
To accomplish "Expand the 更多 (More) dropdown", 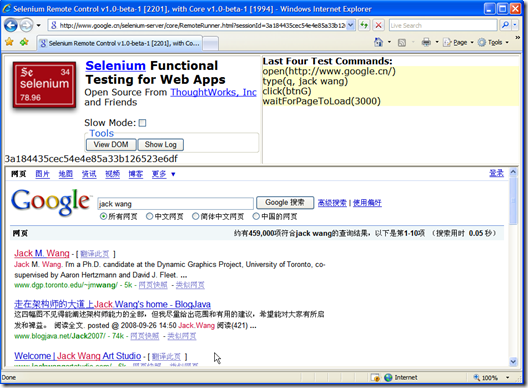I will (x=163, y=174).
